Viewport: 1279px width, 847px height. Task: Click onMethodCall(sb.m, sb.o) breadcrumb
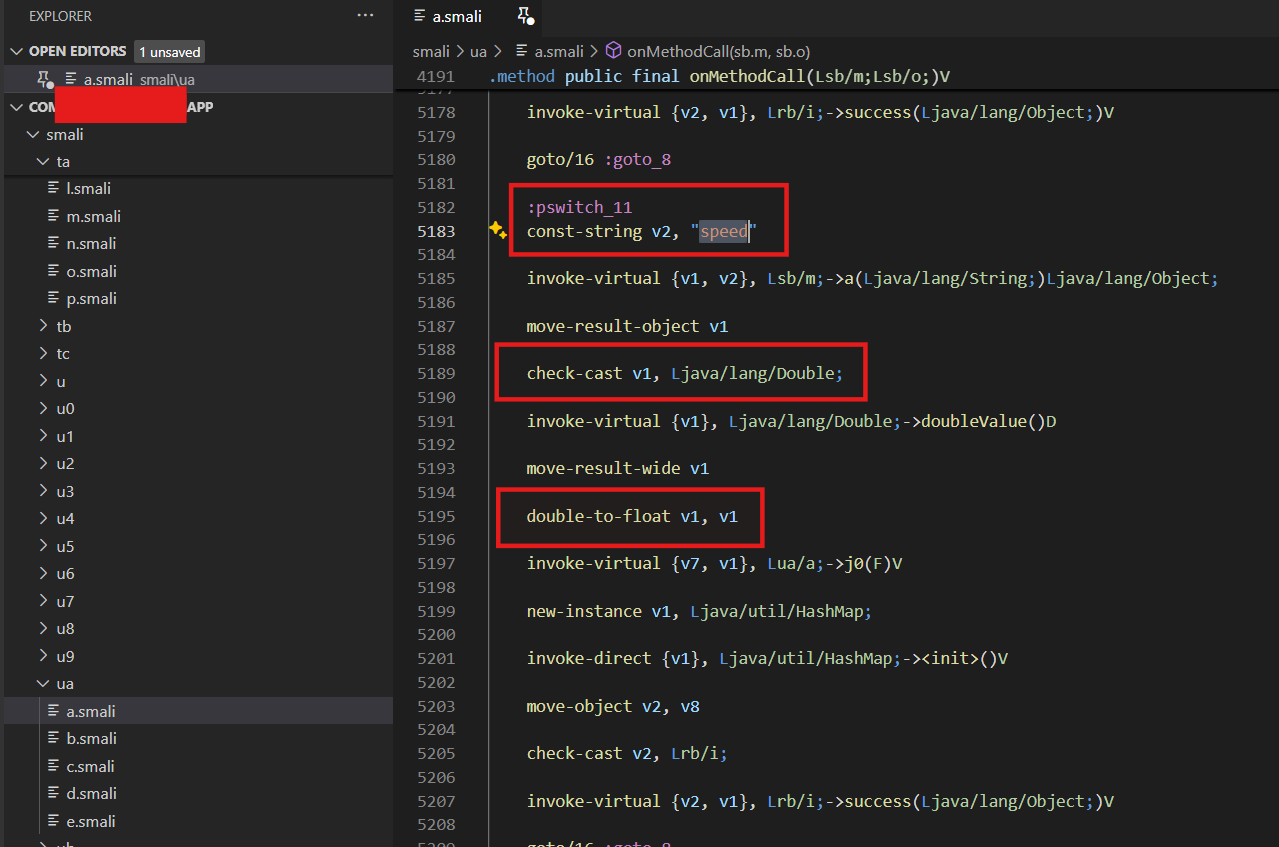coord(718,51)
